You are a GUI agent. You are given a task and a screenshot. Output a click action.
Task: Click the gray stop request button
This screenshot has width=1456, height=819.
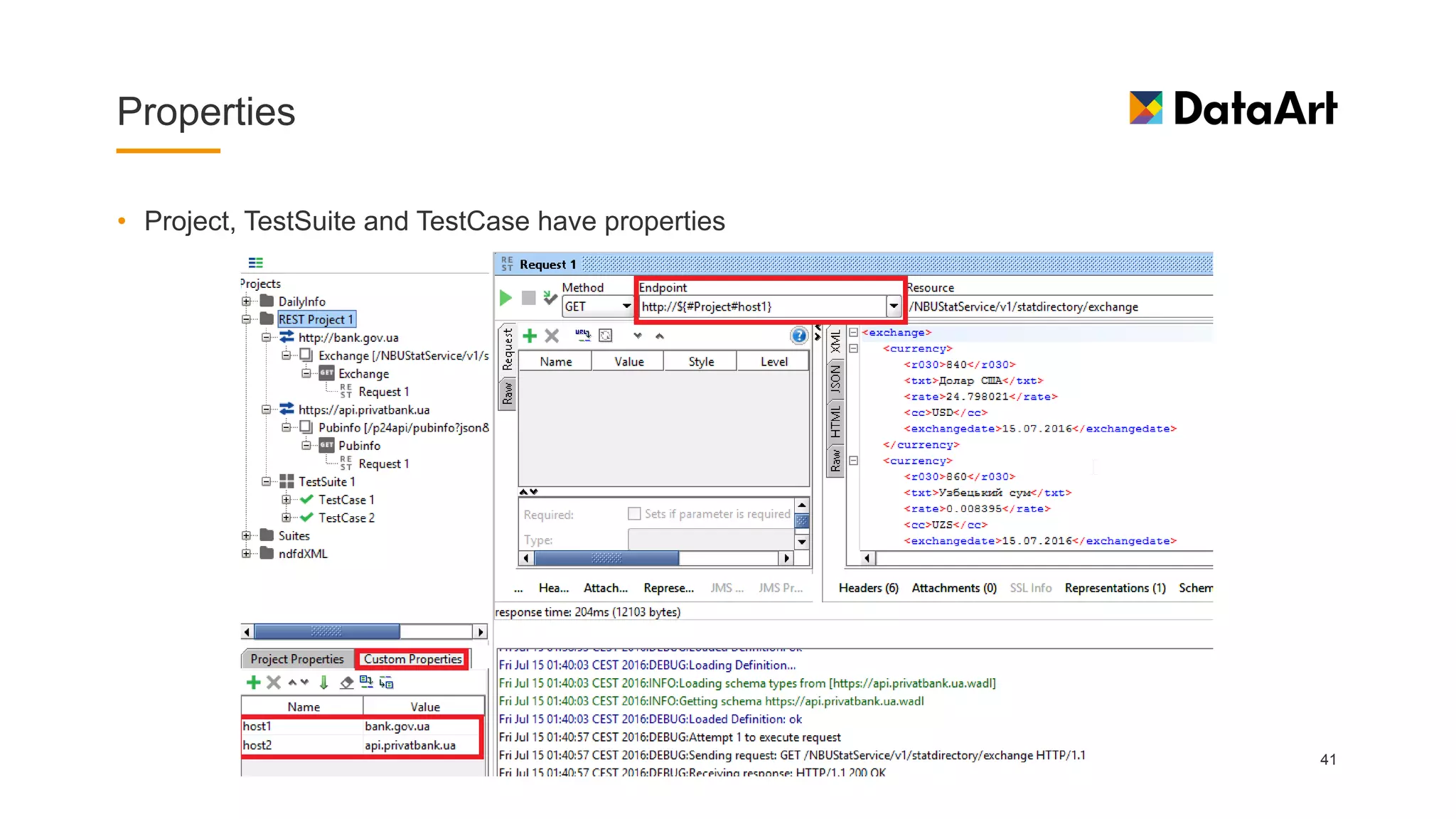tap(528, 298)
